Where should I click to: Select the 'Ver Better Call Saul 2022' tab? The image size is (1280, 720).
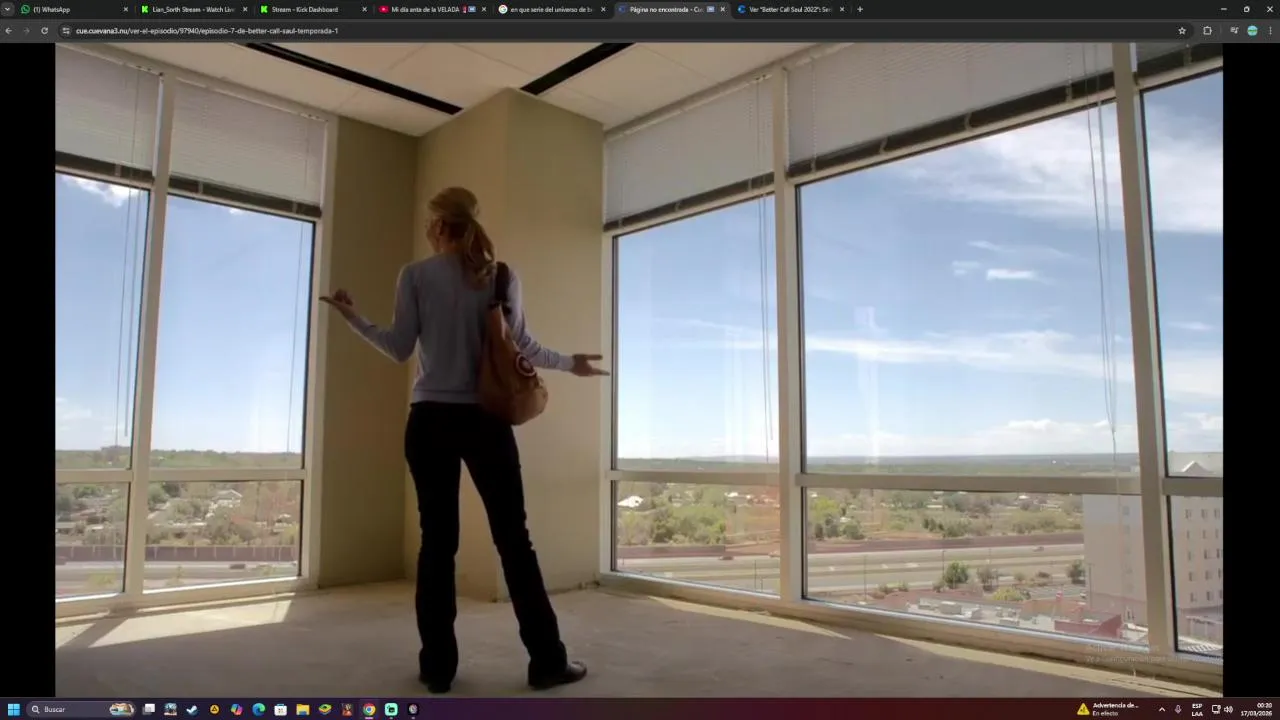[x=790, y=9]
